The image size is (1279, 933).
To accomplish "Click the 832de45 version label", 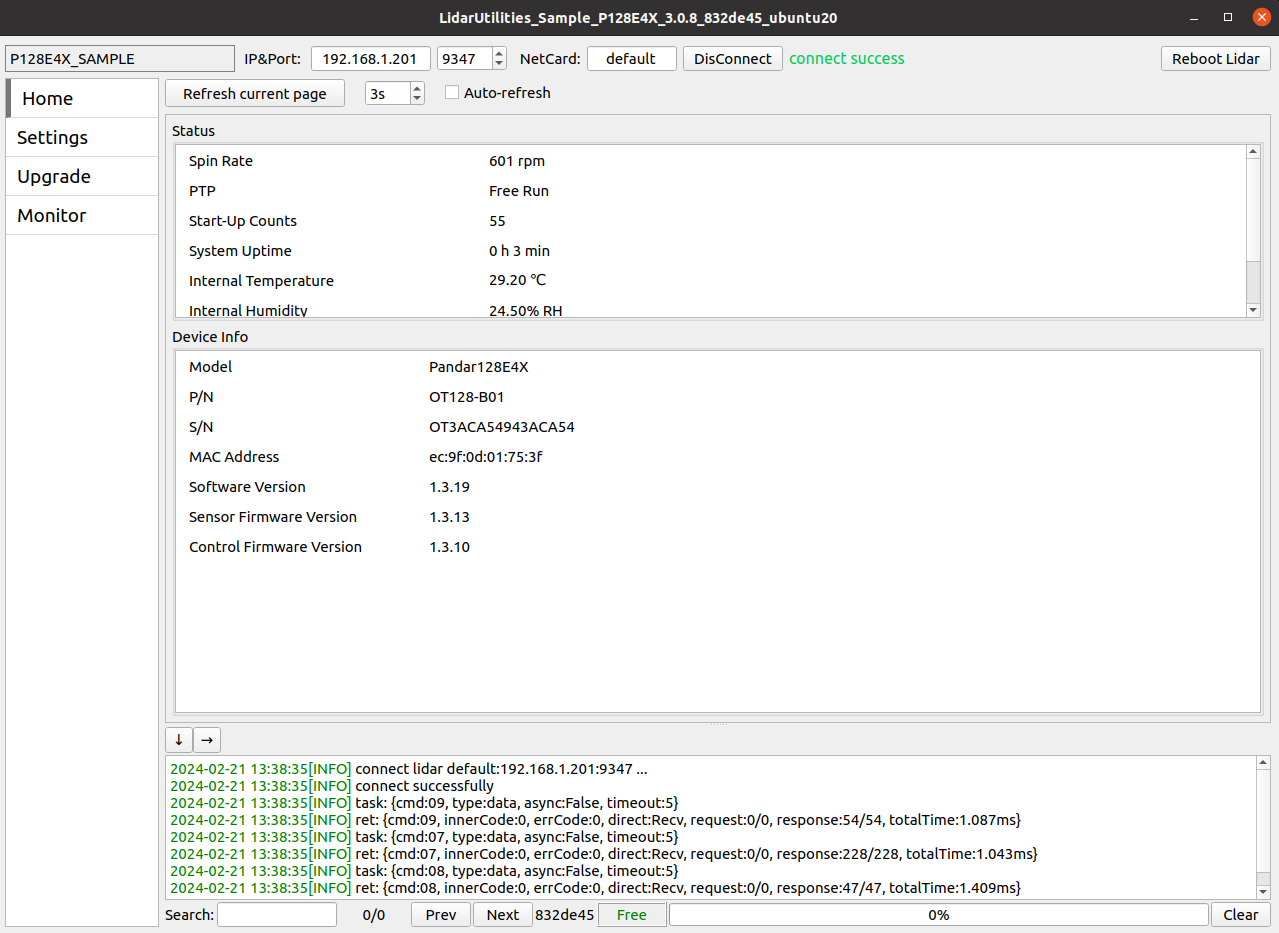I will pos(565,914).
